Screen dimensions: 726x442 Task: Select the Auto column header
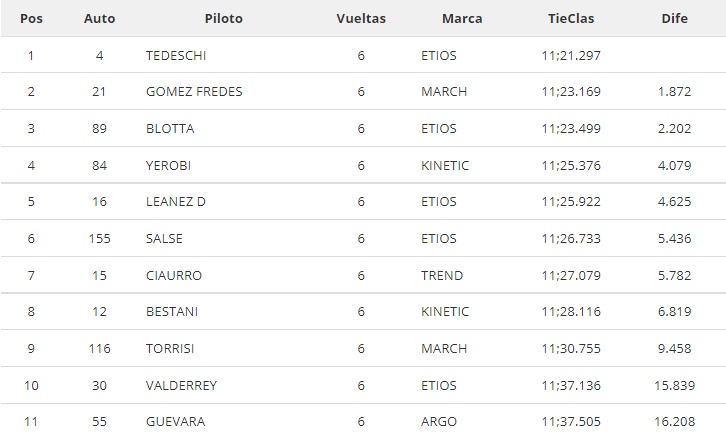coord(99,19)
